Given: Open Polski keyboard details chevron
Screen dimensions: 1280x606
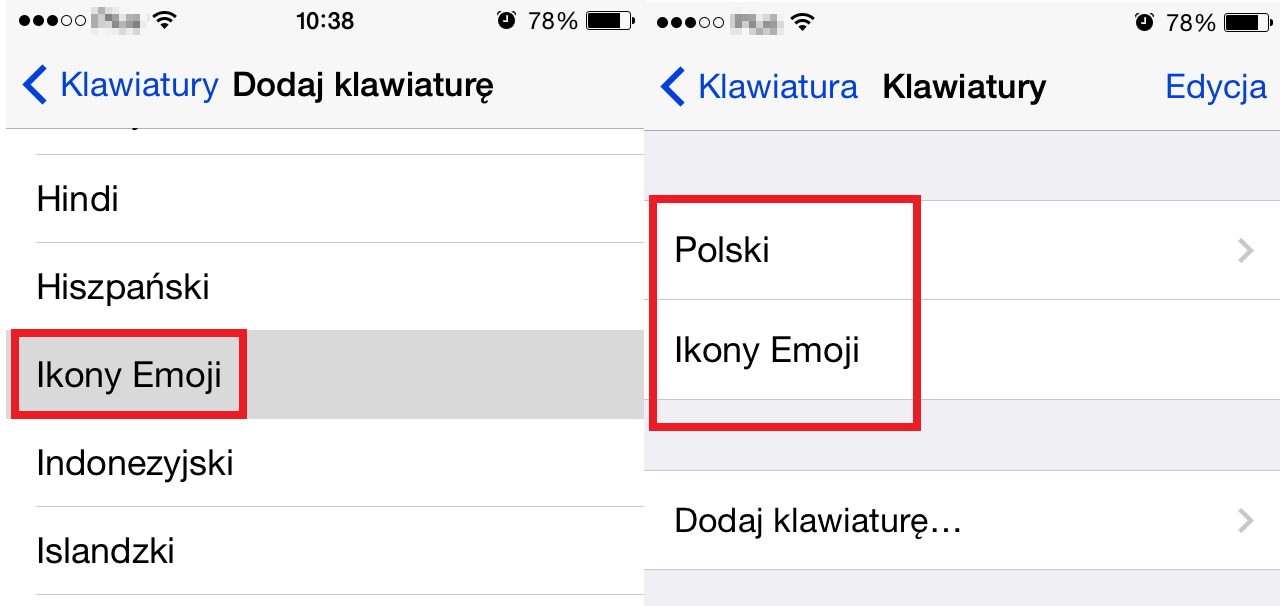Looking at the screenshot, I should (1245, 250).
